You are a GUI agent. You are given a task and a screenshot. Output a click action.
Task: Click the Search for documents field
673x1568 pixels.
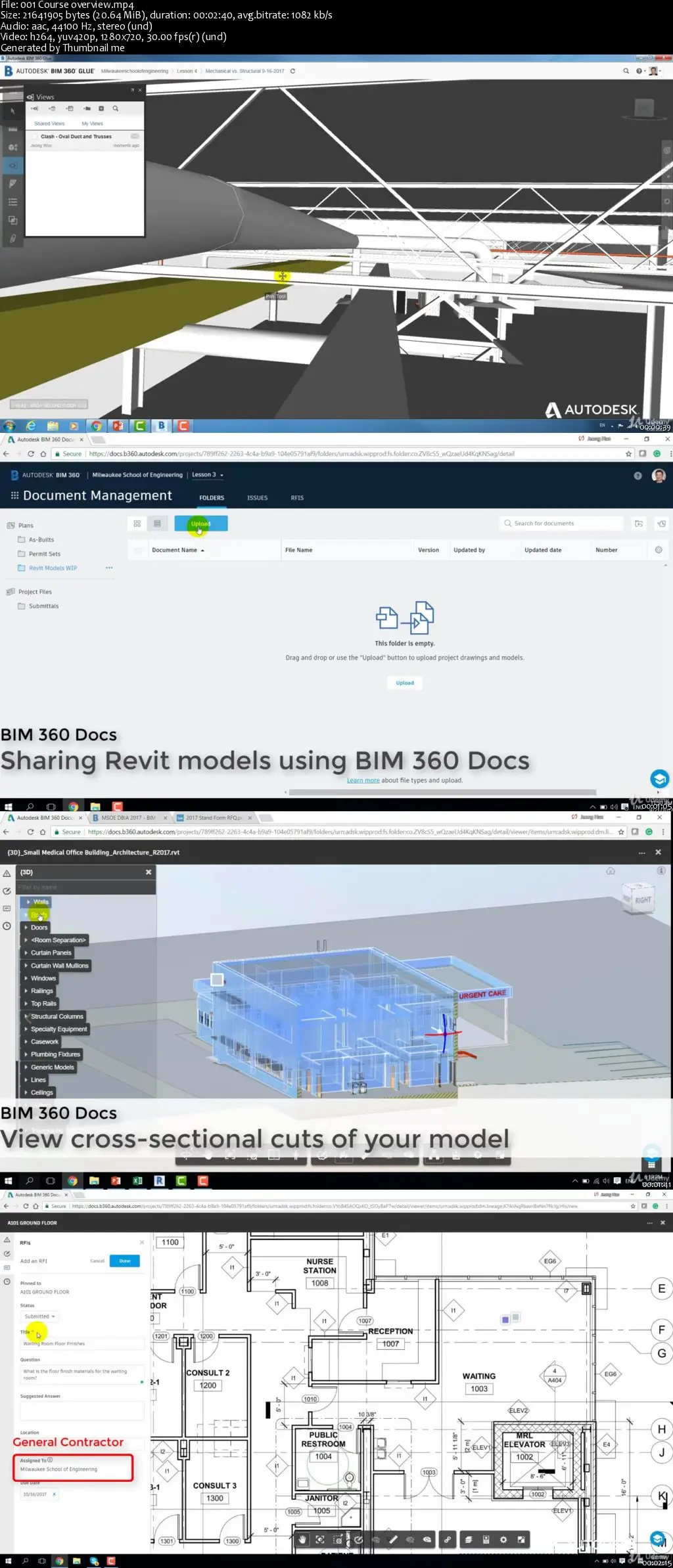pos(561,524)
